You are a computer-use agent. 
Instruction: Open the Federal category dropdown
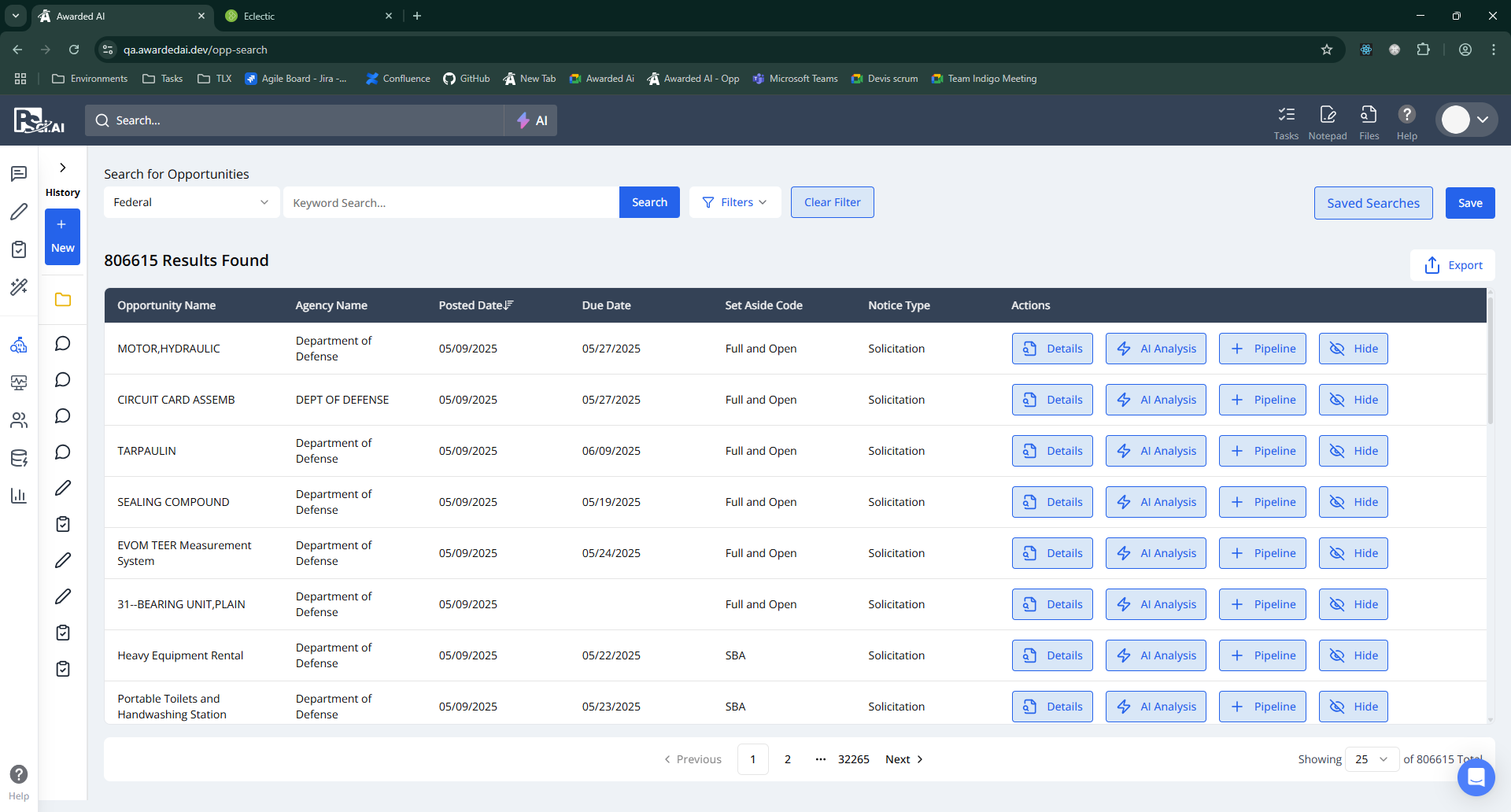(191, 202)
